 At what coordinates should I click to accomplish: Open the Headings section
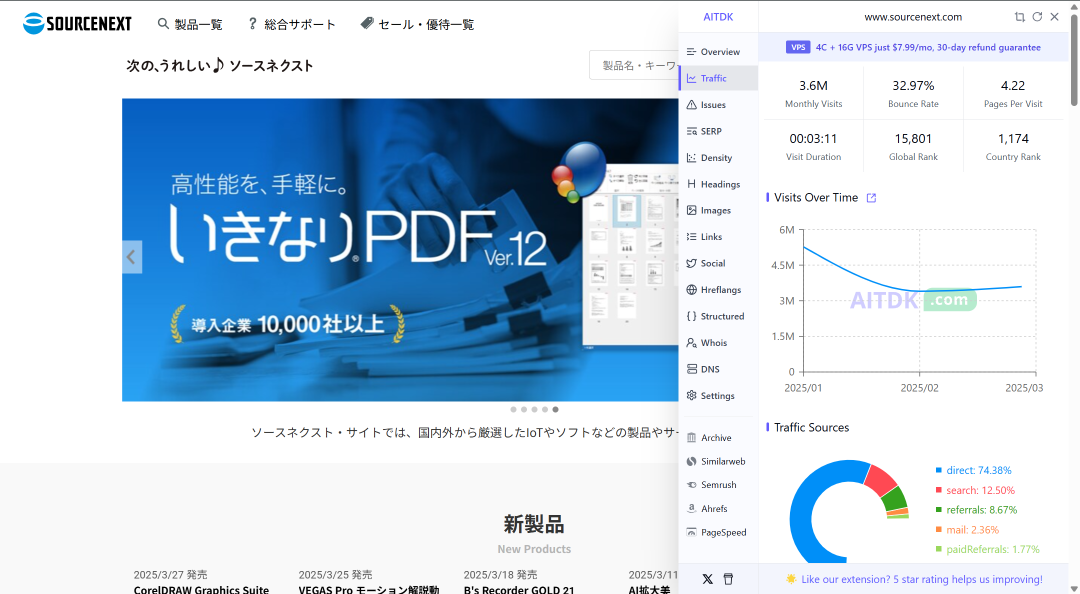[x=718, y=184]
